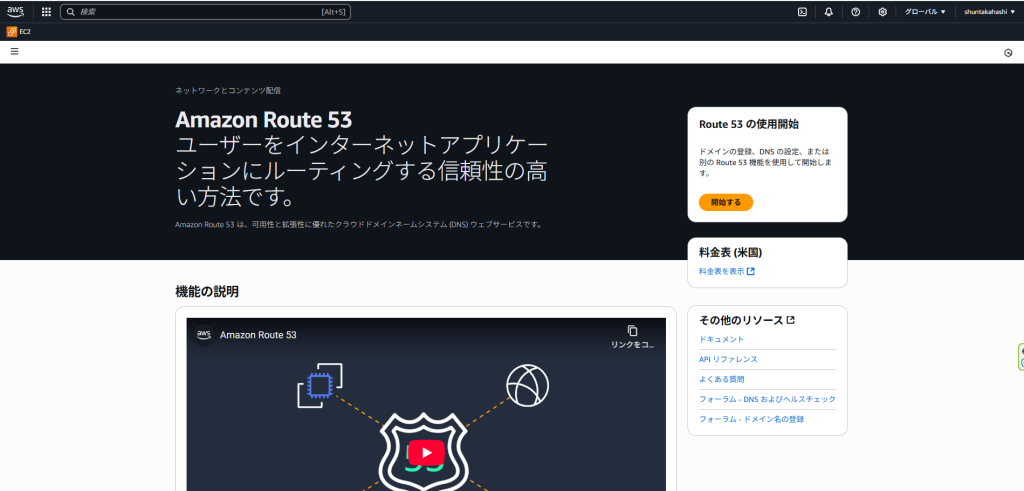
Task: Click the 機能の説明 heading
Action: (x=207, y=292)
